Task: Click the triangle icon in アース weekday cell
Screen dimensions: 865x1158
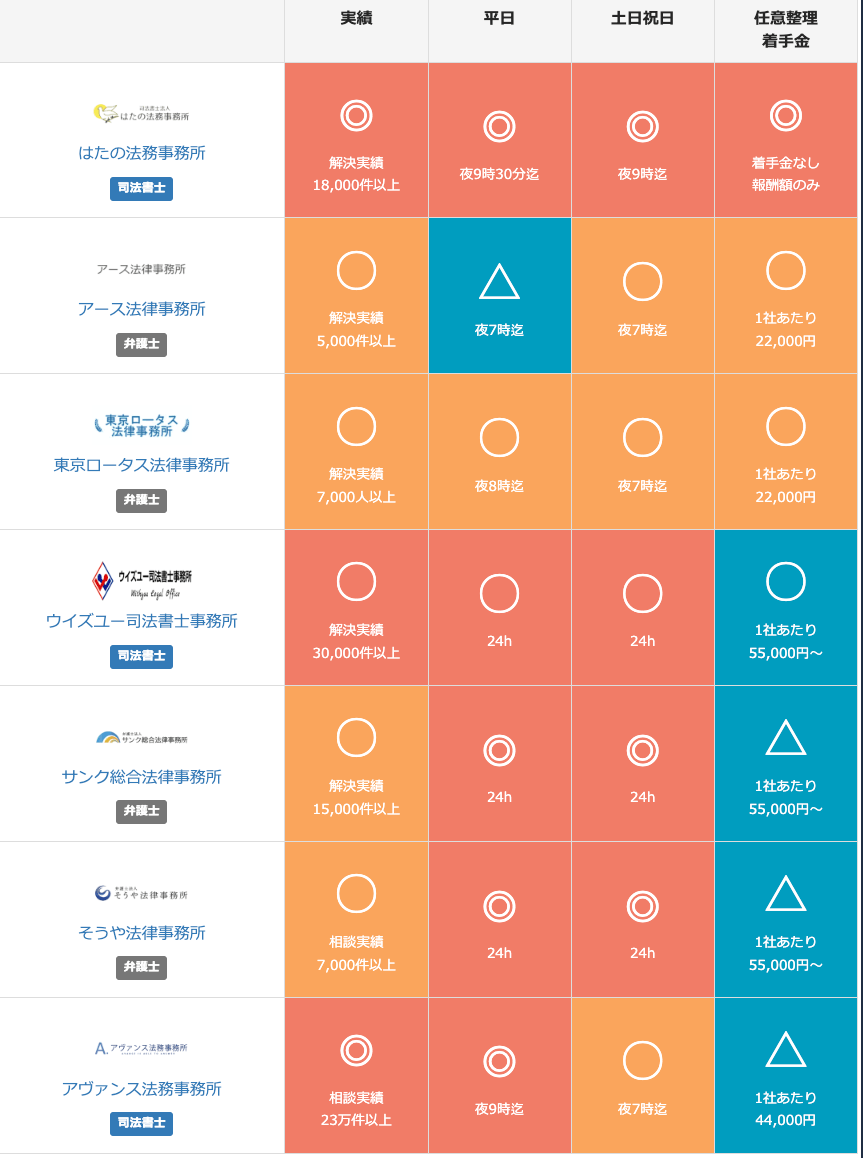Action: (x=499, y=282)
